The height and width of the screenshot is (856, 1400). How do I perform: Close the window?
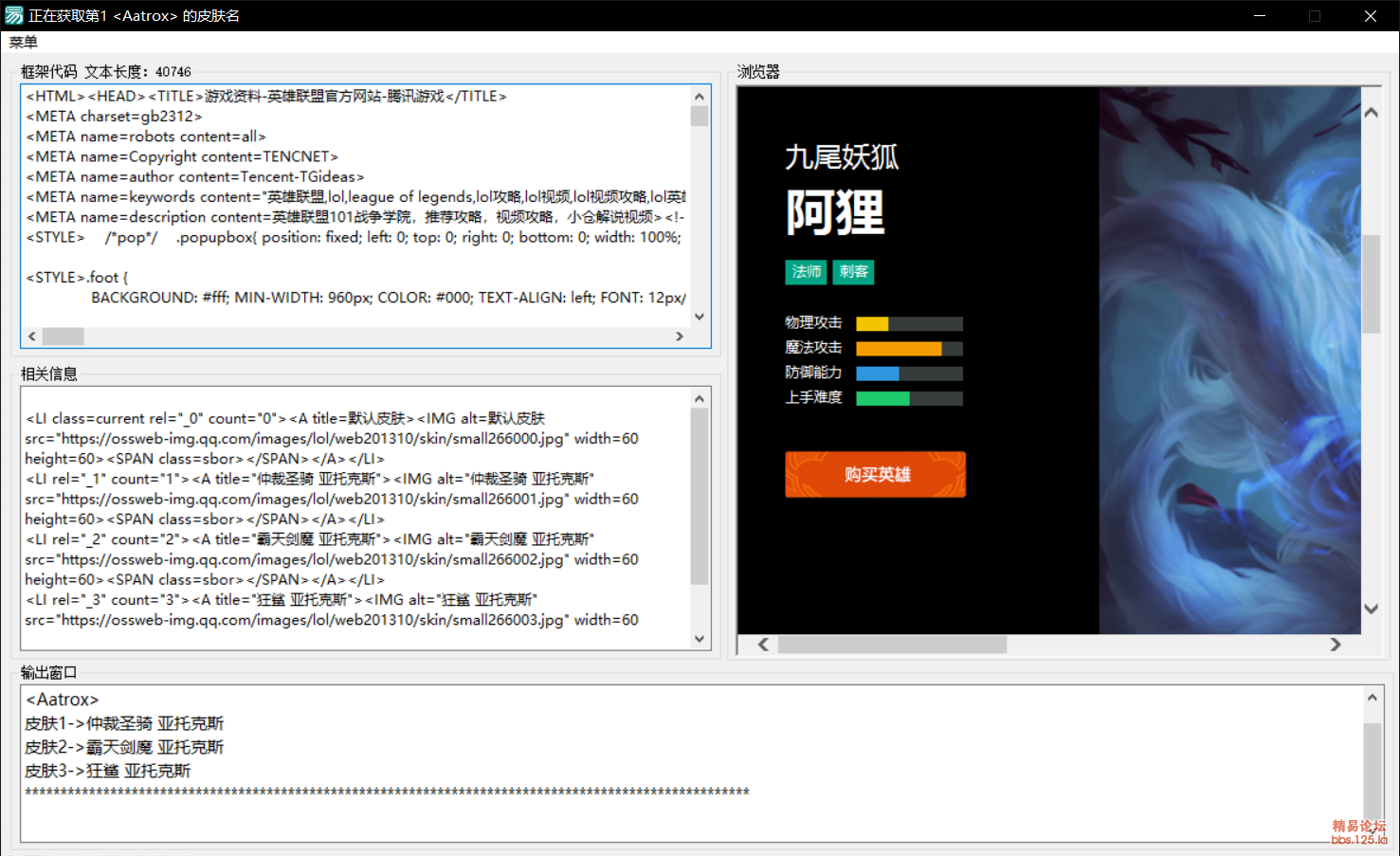(x=1371, y=15)
